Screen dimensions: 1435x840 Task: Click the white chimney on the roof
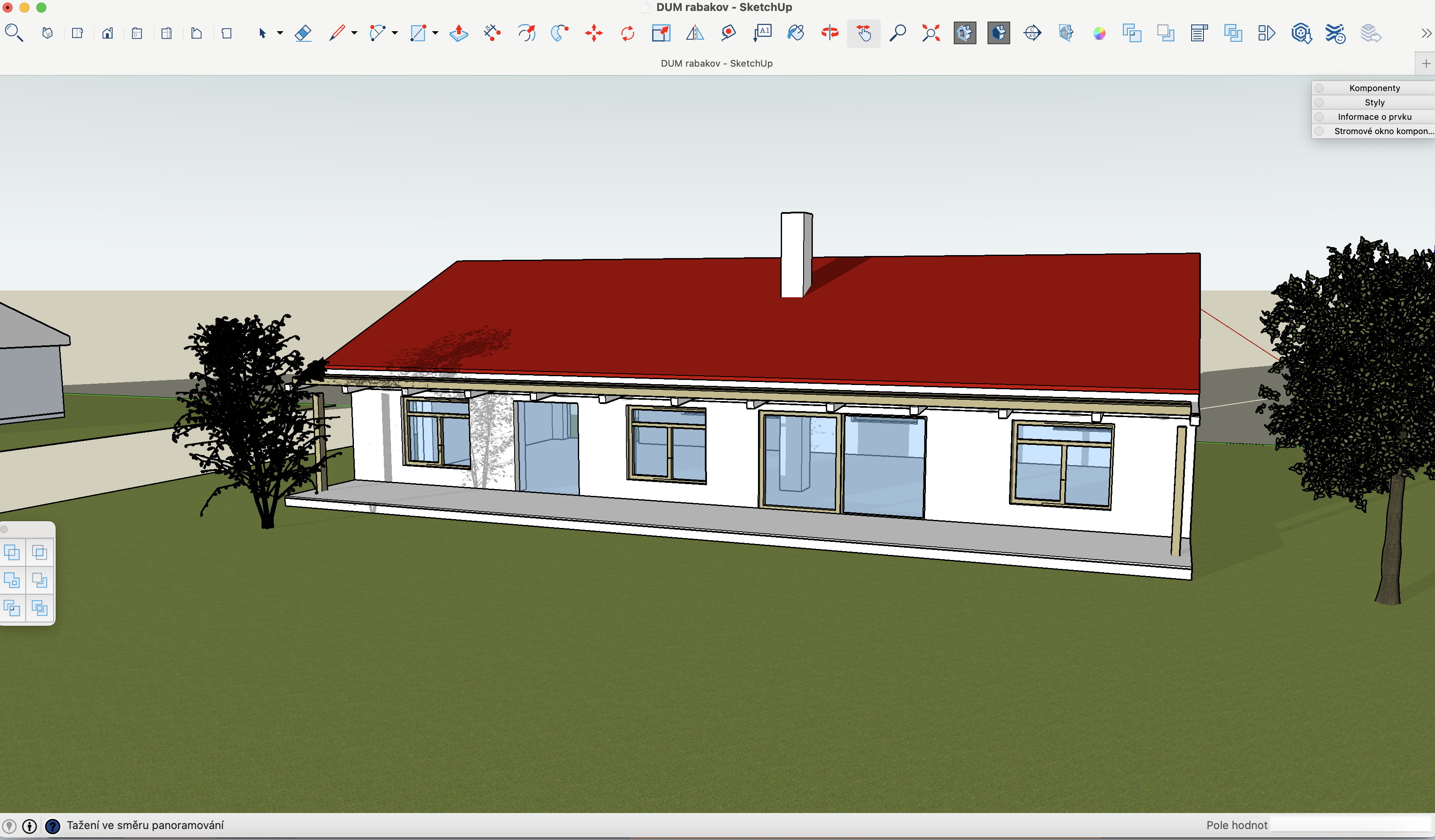(x=796, y=255)
